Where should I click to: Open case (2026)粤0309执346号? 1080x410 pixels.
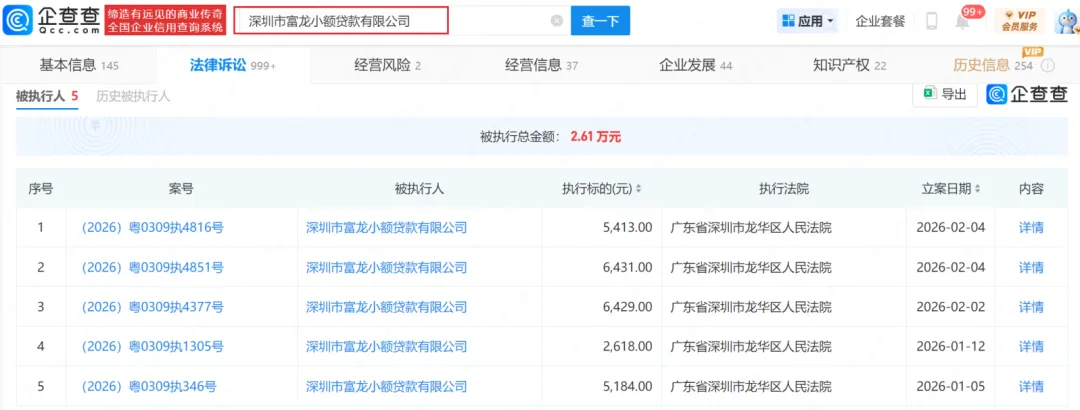coord(149,386)
